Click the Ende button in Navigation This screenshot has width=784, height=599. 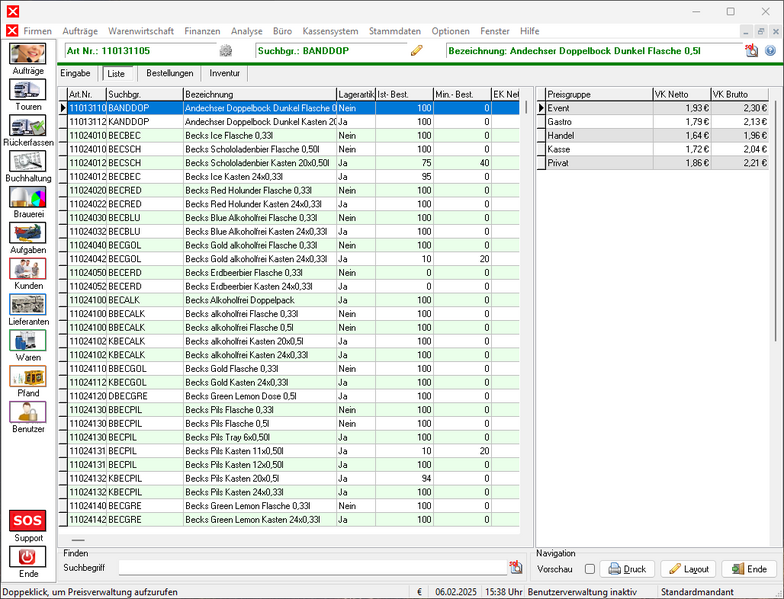(x=749, y=569)
